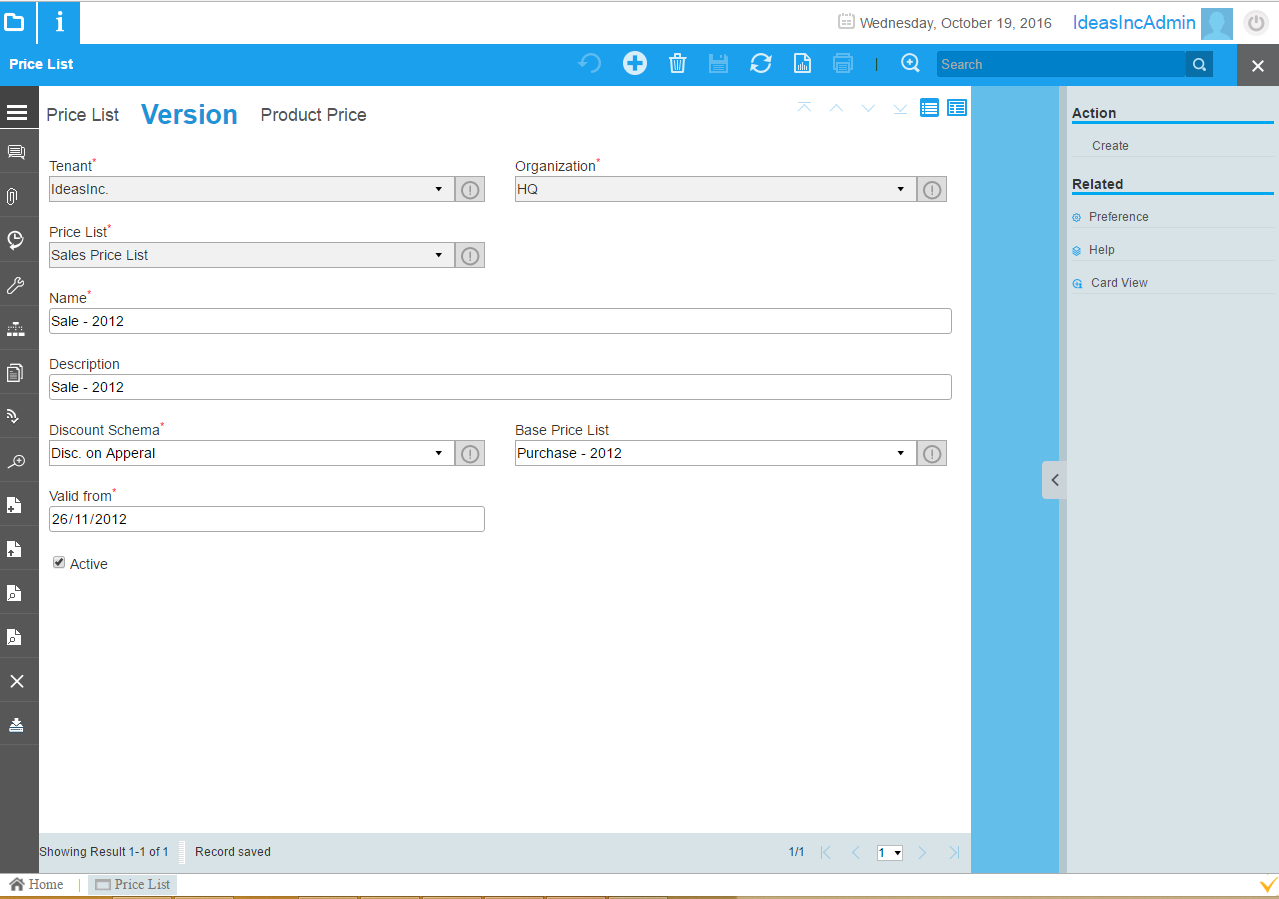Click the document with plus icon in the sidebar
This screenshot has width=1279, height=899.
pyautogui.click(x=14, y=505)
